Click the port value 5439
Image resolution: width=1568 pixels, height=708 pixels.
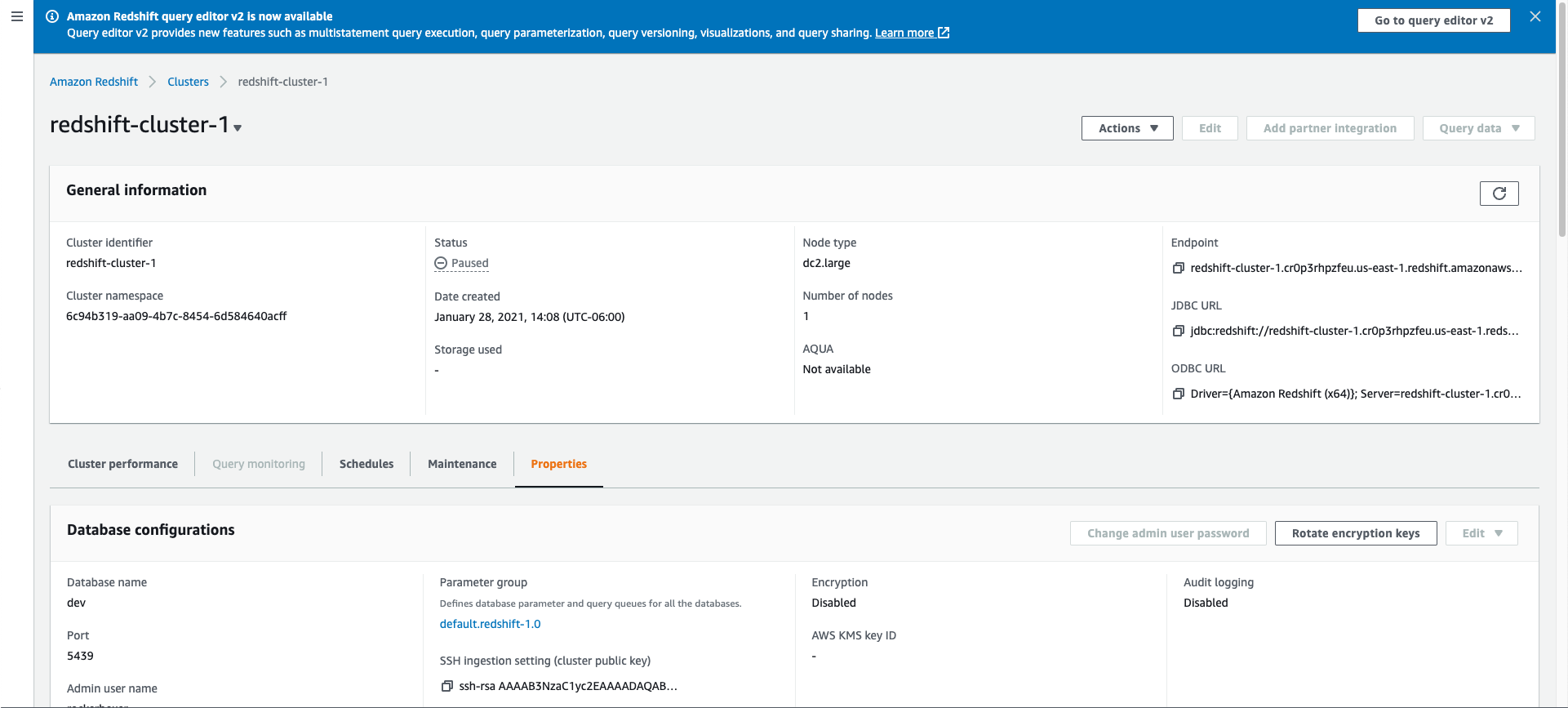coord(80,656)
